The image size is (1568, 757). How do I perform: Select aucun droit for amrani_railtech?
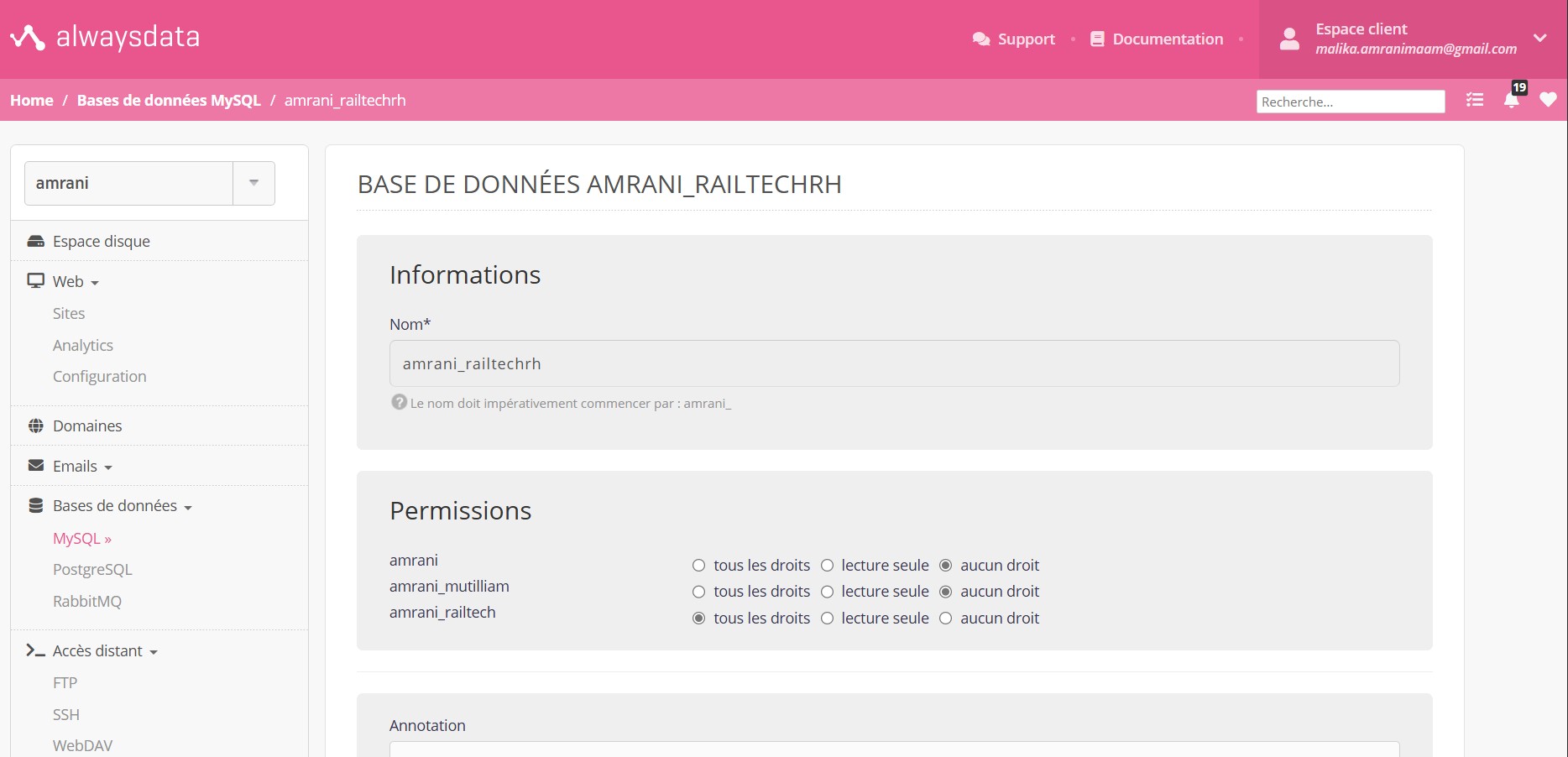946,619
